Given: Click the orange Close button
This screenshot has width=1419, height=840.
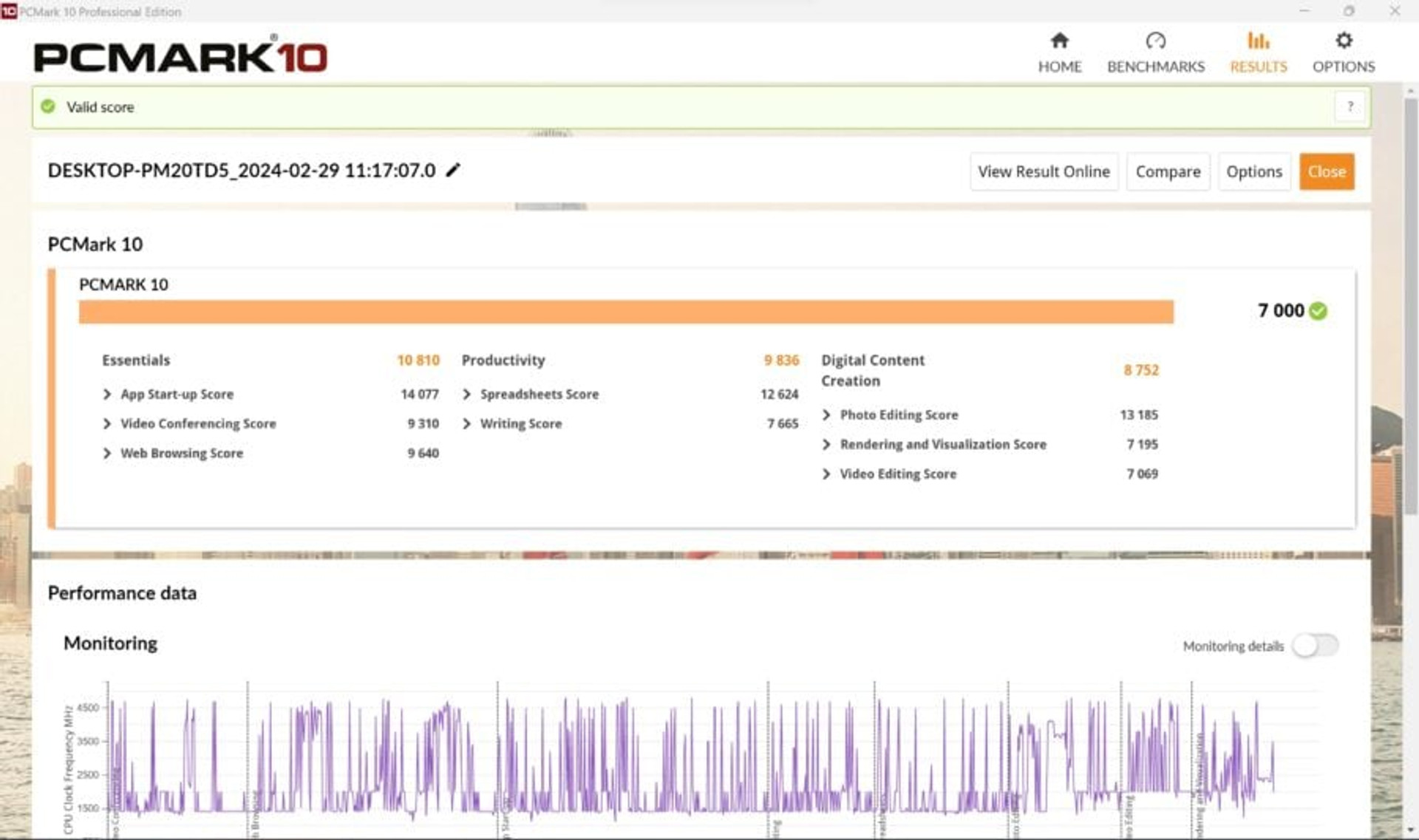Looking at the screenshot, I should pos(1327,171).
